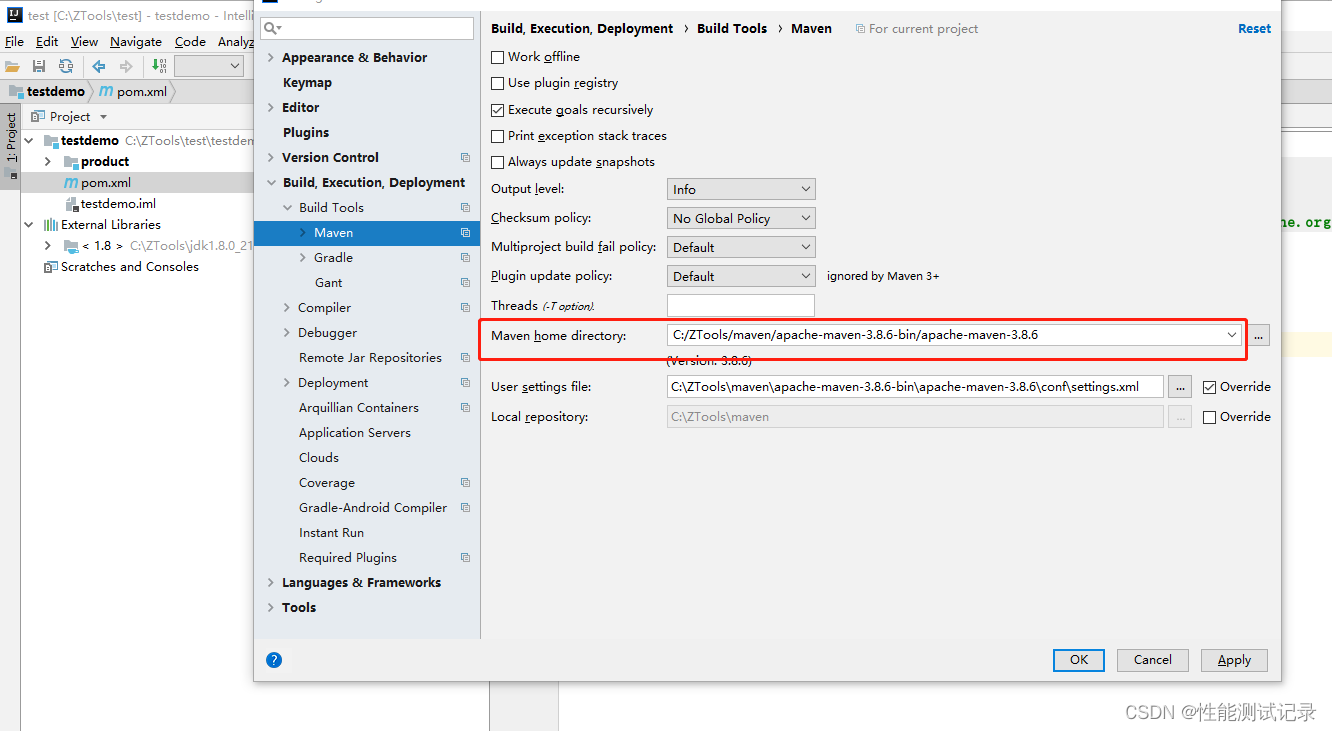
Task: Click the project-level icon beside Build Tools
Action: (465, 208)
